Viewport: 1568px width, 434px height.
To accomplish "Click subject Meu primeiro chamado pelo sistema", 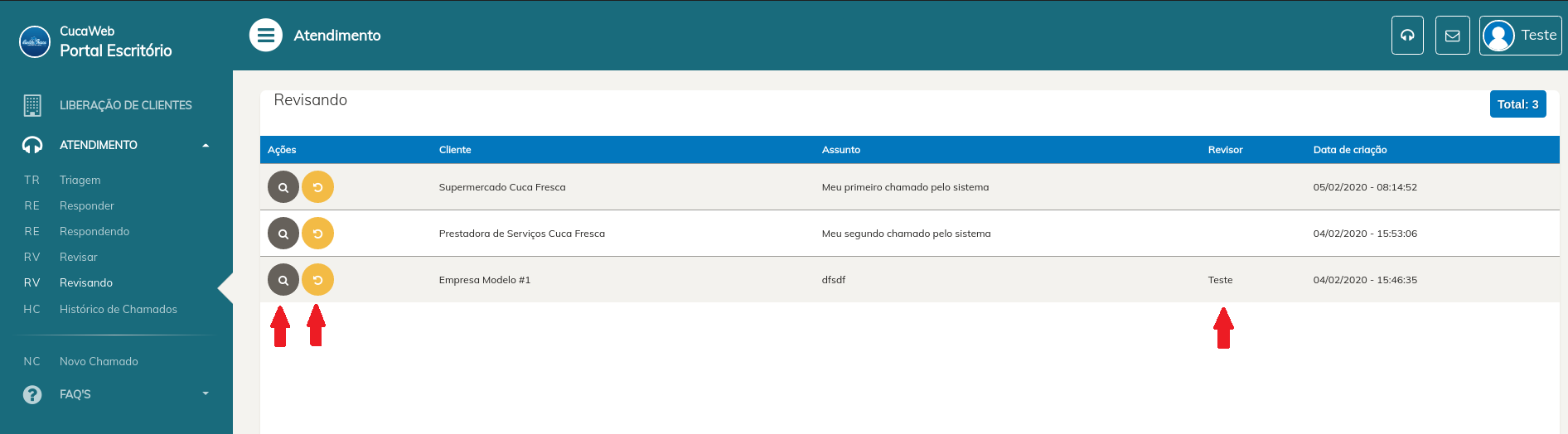I will [905, 187].
